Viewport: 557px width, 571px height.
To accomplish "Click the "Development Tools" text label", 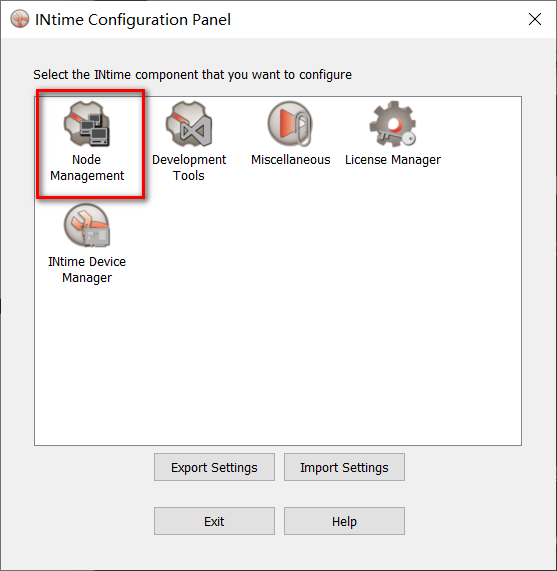I will (x=189, y=168).
